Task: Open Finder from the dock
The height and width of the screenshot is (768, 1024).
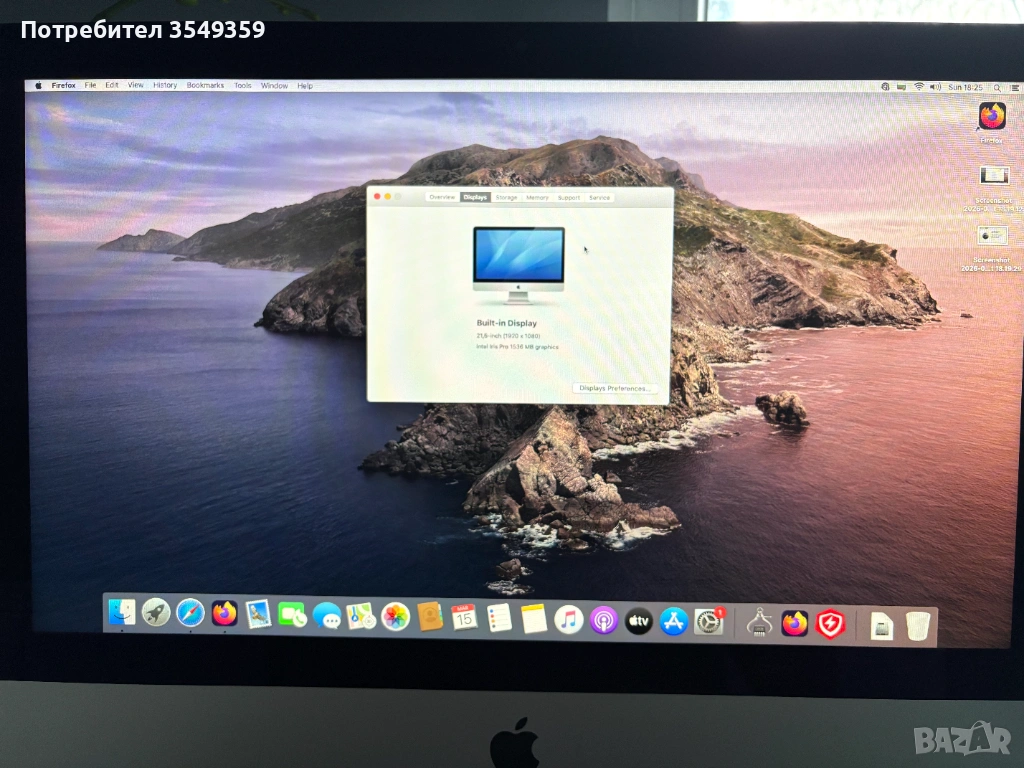Action: (122, 612)
